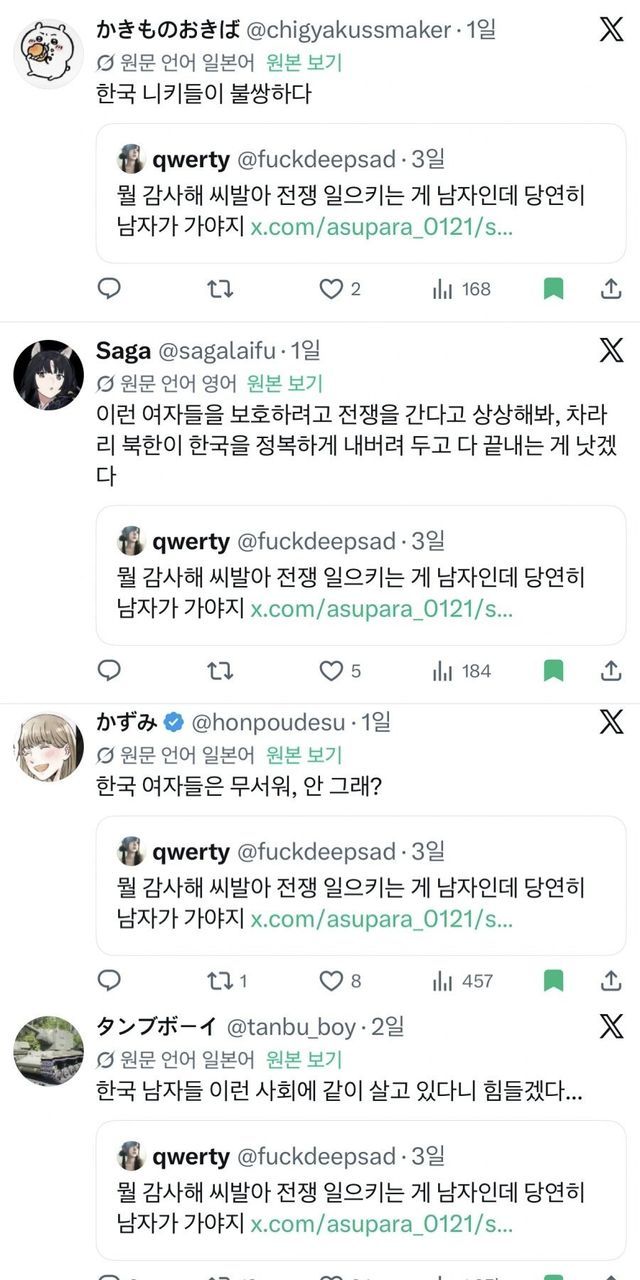View analytics showing 457 views
640x1280 pixels.
pyautogui.click(x=463, y=981)
